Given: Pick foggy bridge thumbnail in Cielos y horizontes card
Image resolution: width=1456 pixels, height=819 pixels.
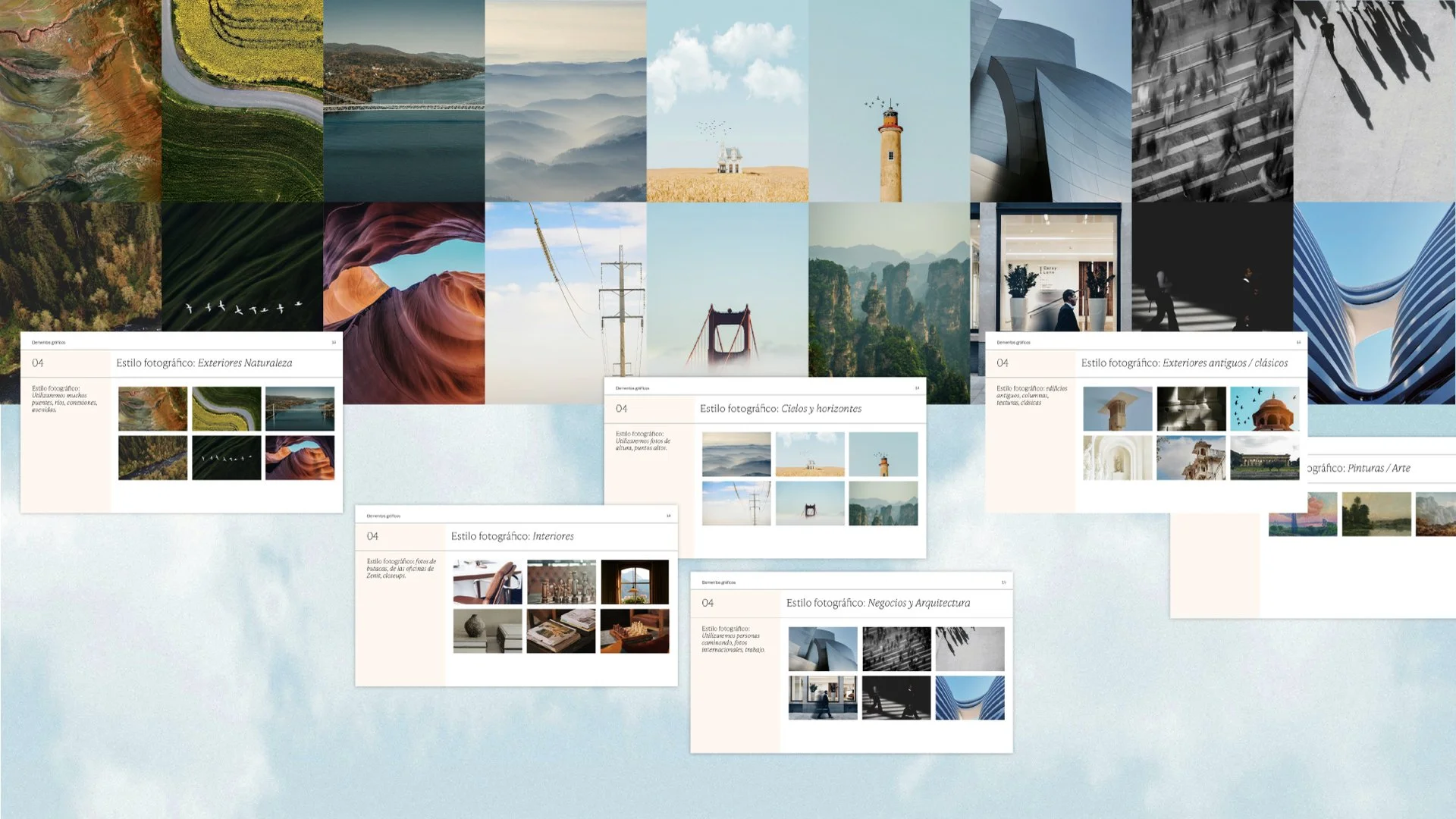Looking at the screenshot, I should (810, 504).
